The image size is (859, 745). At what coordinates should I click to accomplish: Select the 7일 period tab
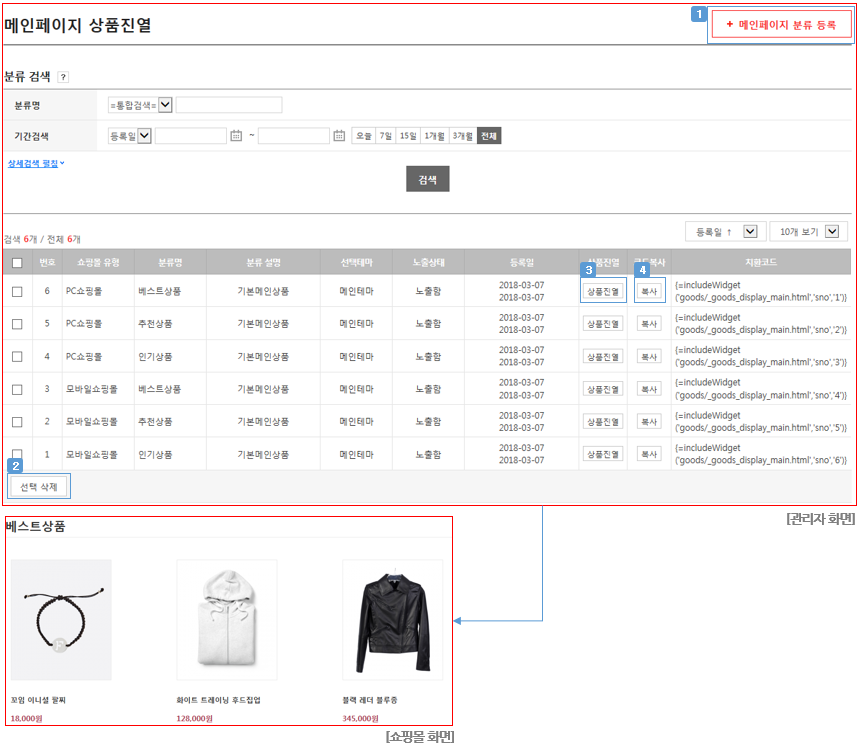coord(386,136)
